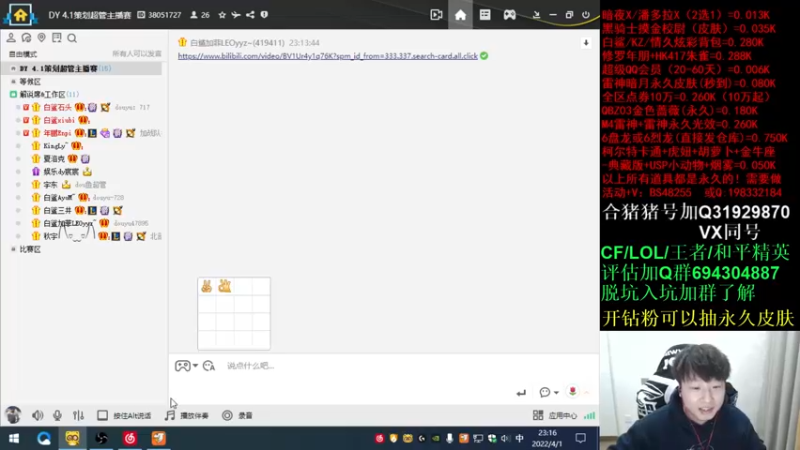Viewport: 800px width, 450px height.
Task: Favorite this channel with the star icon
Action: click(x=222, y=15)
